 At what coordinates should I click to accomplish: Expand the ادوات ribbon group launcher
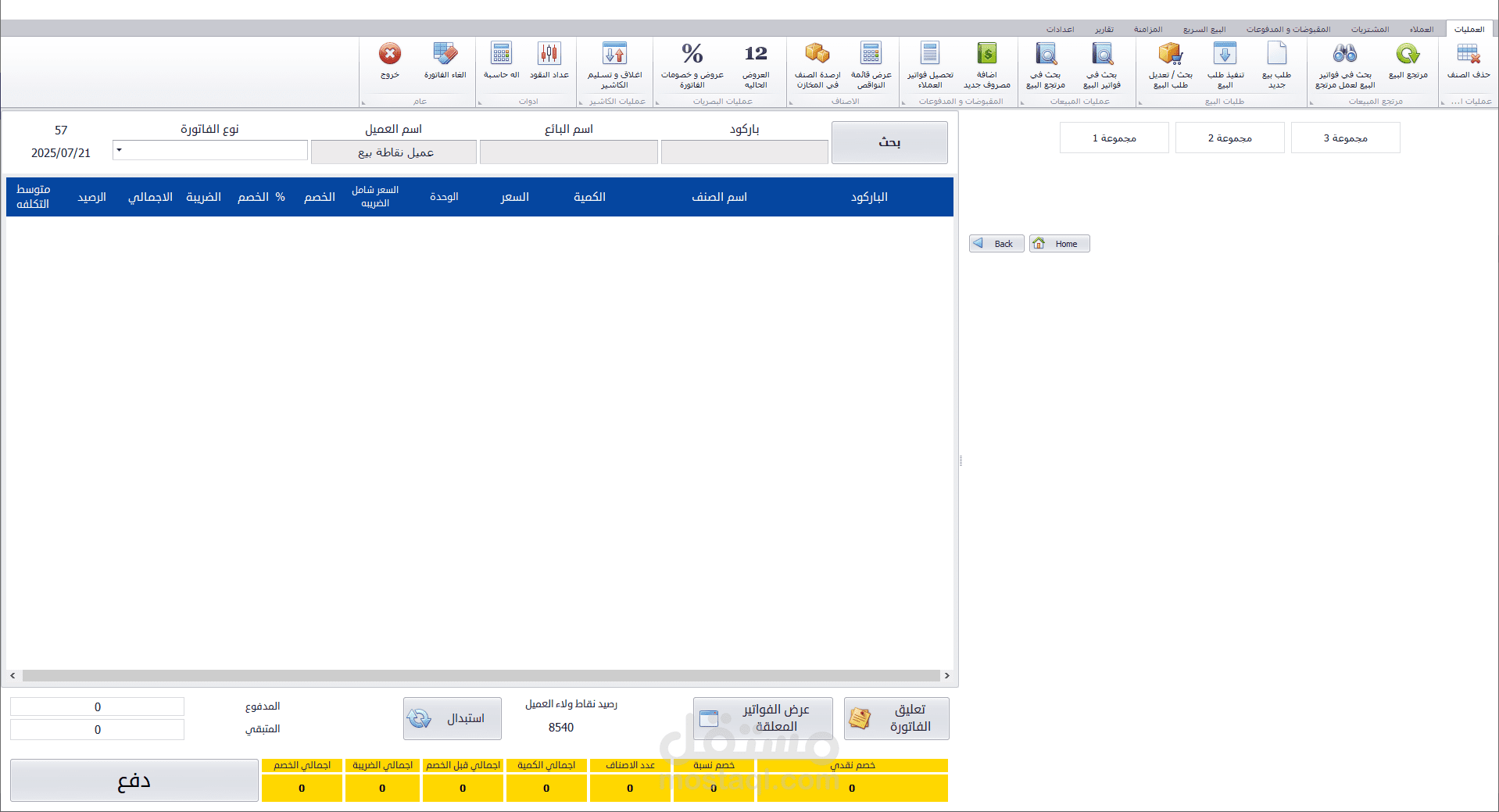(x=479, y=102)
